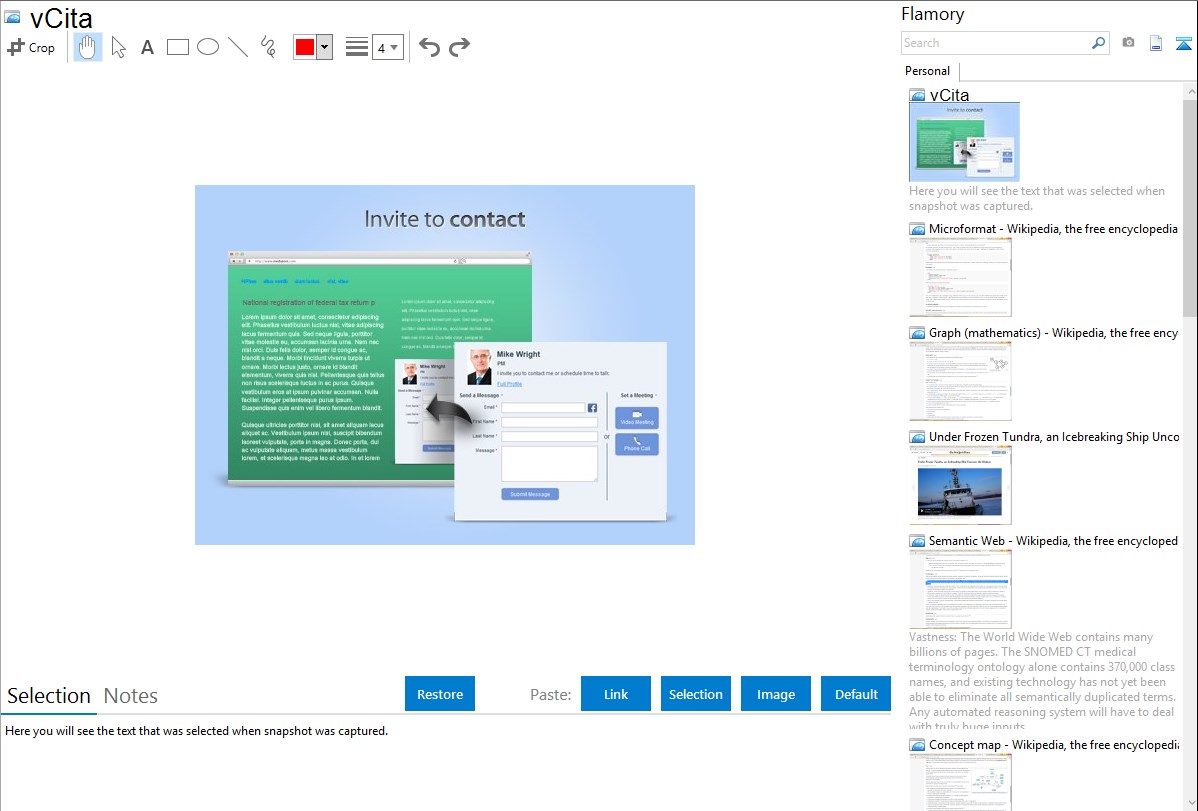
Task: Open the line width 4 dropdown
Action: pyautogui.click(x=388, y=47)
